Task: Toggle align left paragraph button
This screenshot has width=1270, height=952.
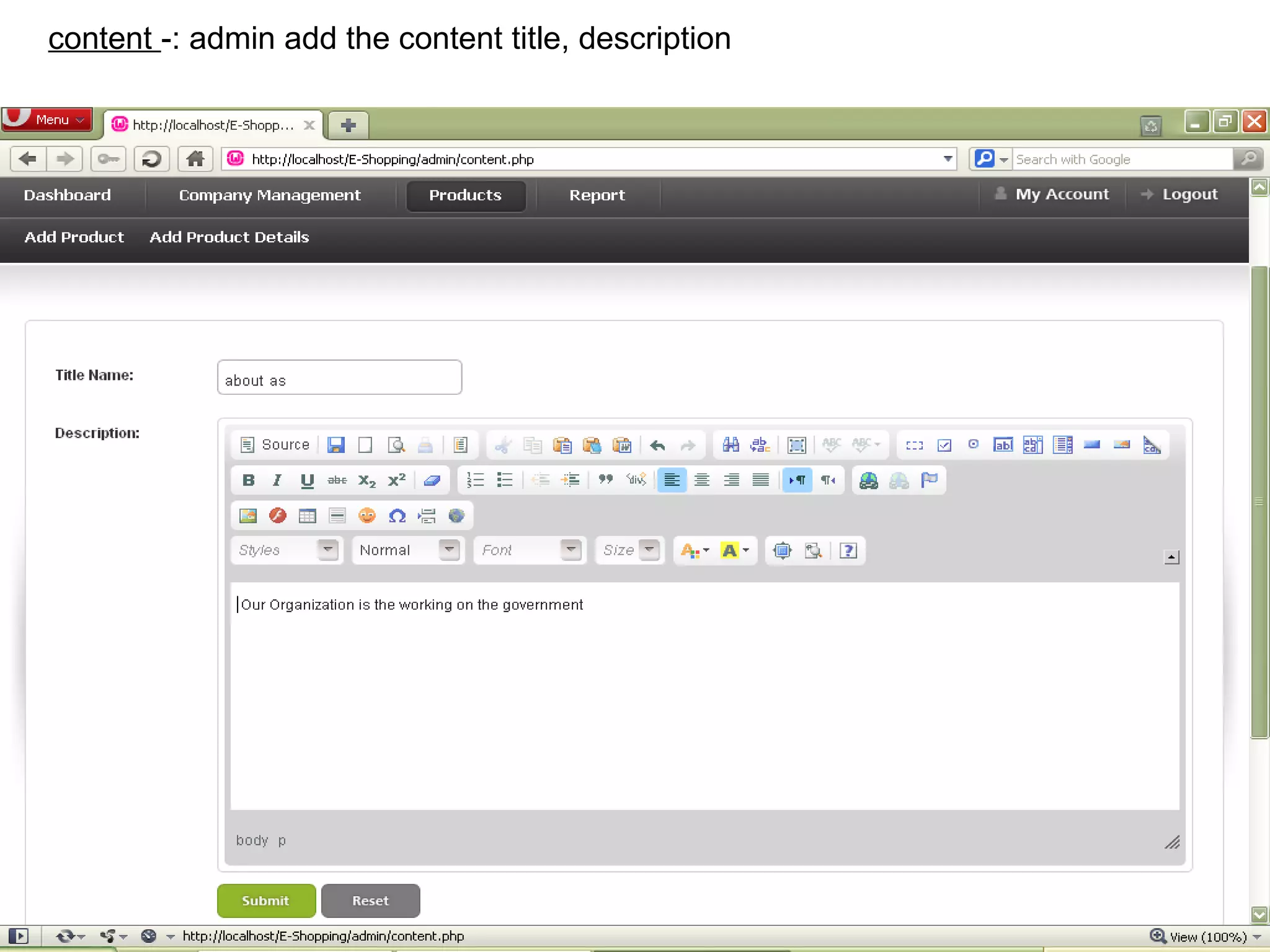Action: [672, 480]
